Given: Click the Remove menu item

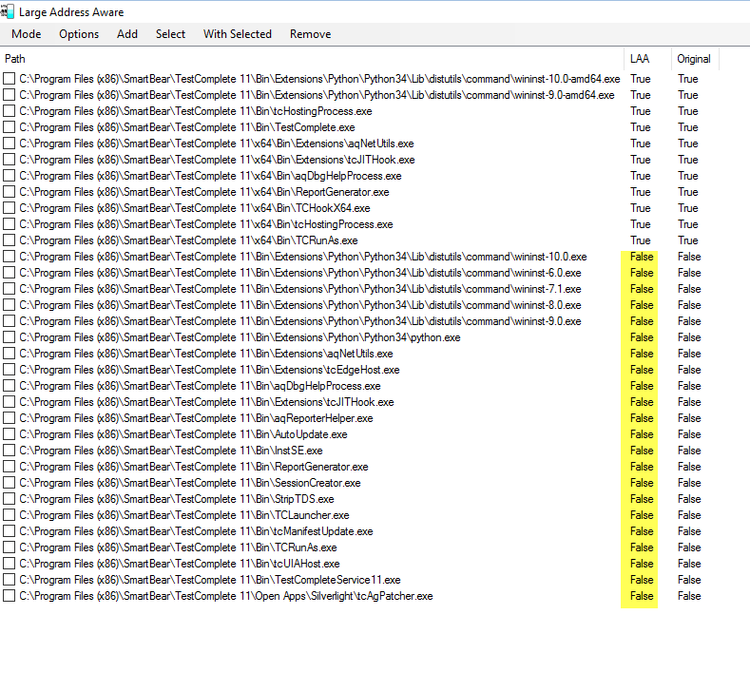Looking at the screenshot, I should (310, 34).
